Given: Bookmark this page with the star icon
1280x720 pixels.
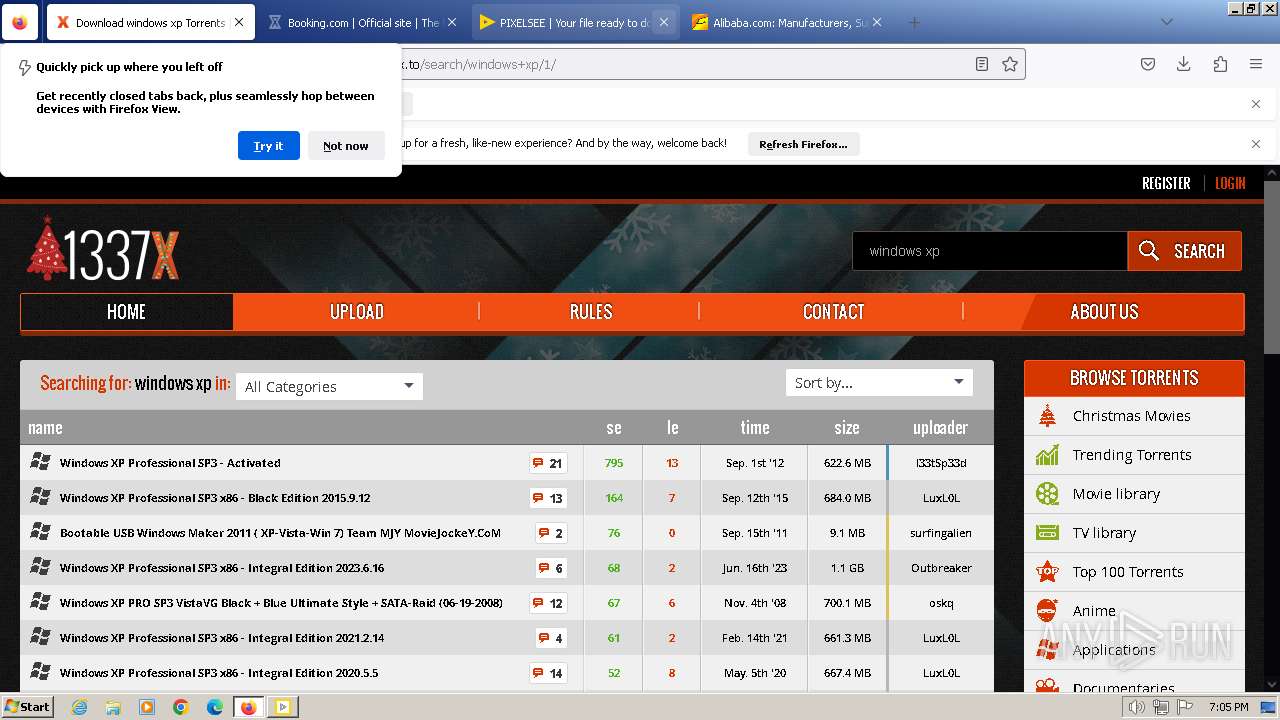Looking at the screenshot, I should point(1010,64).
